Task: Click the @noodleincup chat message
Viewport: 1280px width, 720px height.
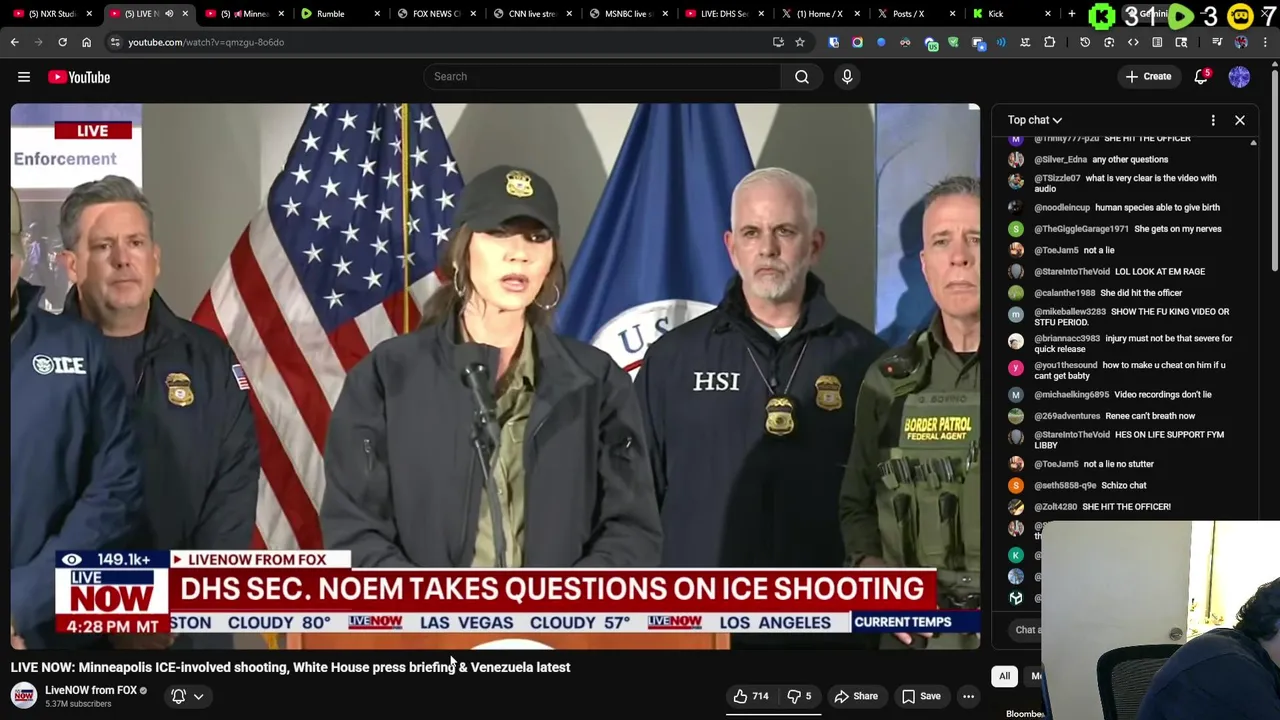Action: coord(1126,208)
